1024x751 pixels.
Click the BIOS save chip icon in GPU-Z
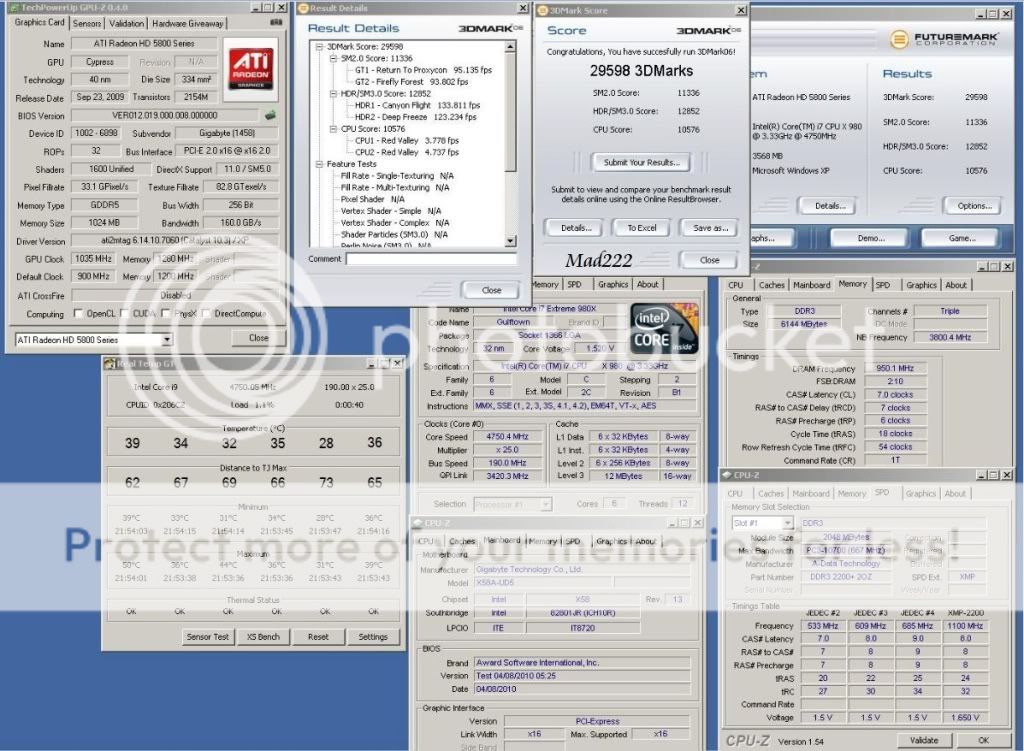(270, 116)
